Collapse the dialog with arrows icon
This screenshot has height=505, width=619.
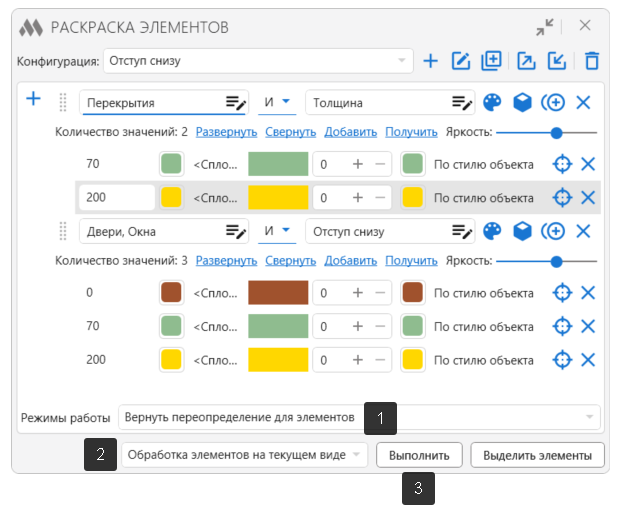(x=545, y=27)
